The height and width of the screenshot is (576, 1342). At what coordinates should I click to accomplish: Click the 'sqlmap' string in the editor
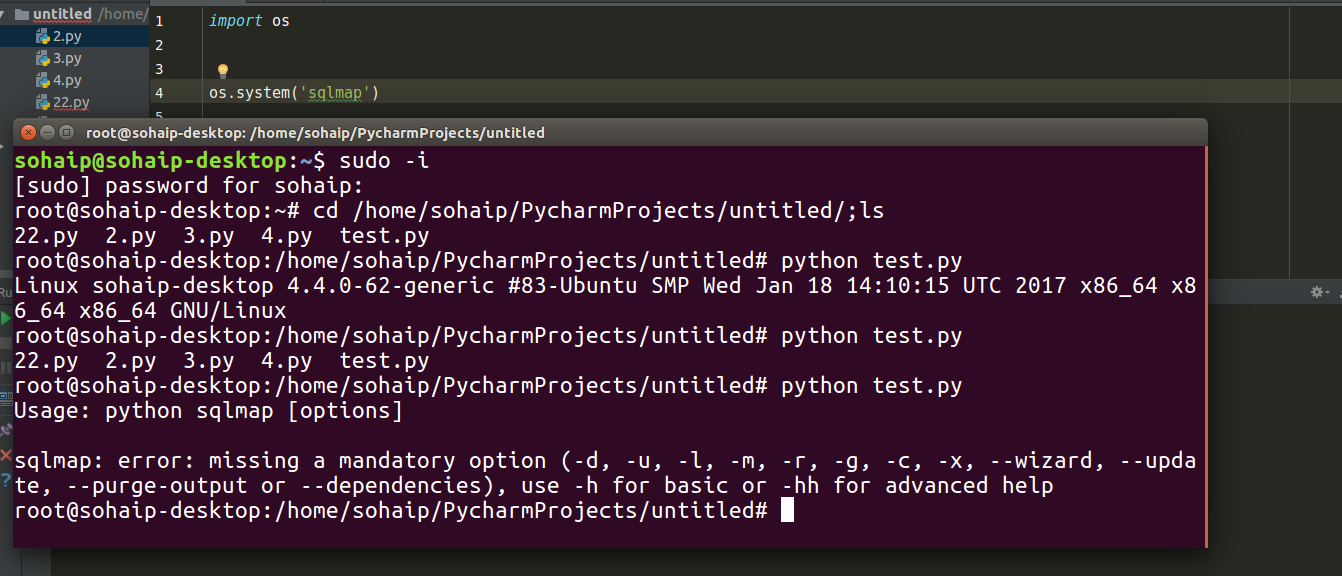coord(339,93)
